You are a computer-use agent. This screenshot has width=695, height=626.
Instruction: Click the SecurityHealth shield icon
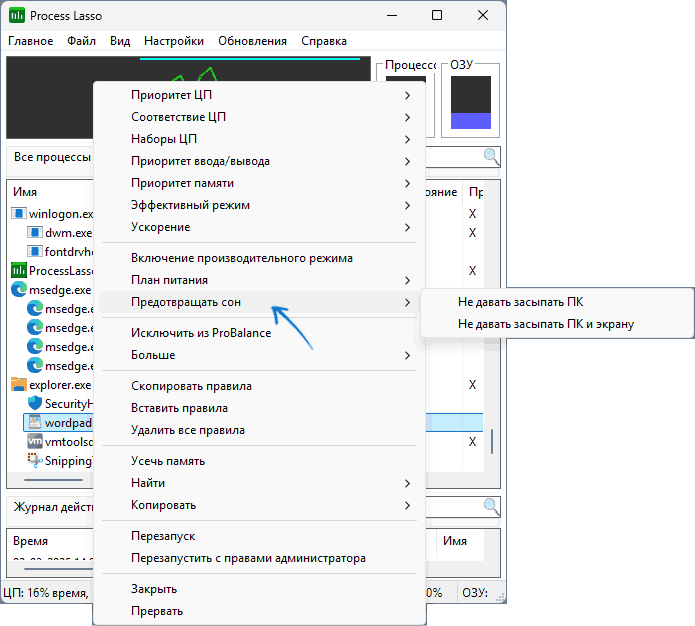(35, 403)
